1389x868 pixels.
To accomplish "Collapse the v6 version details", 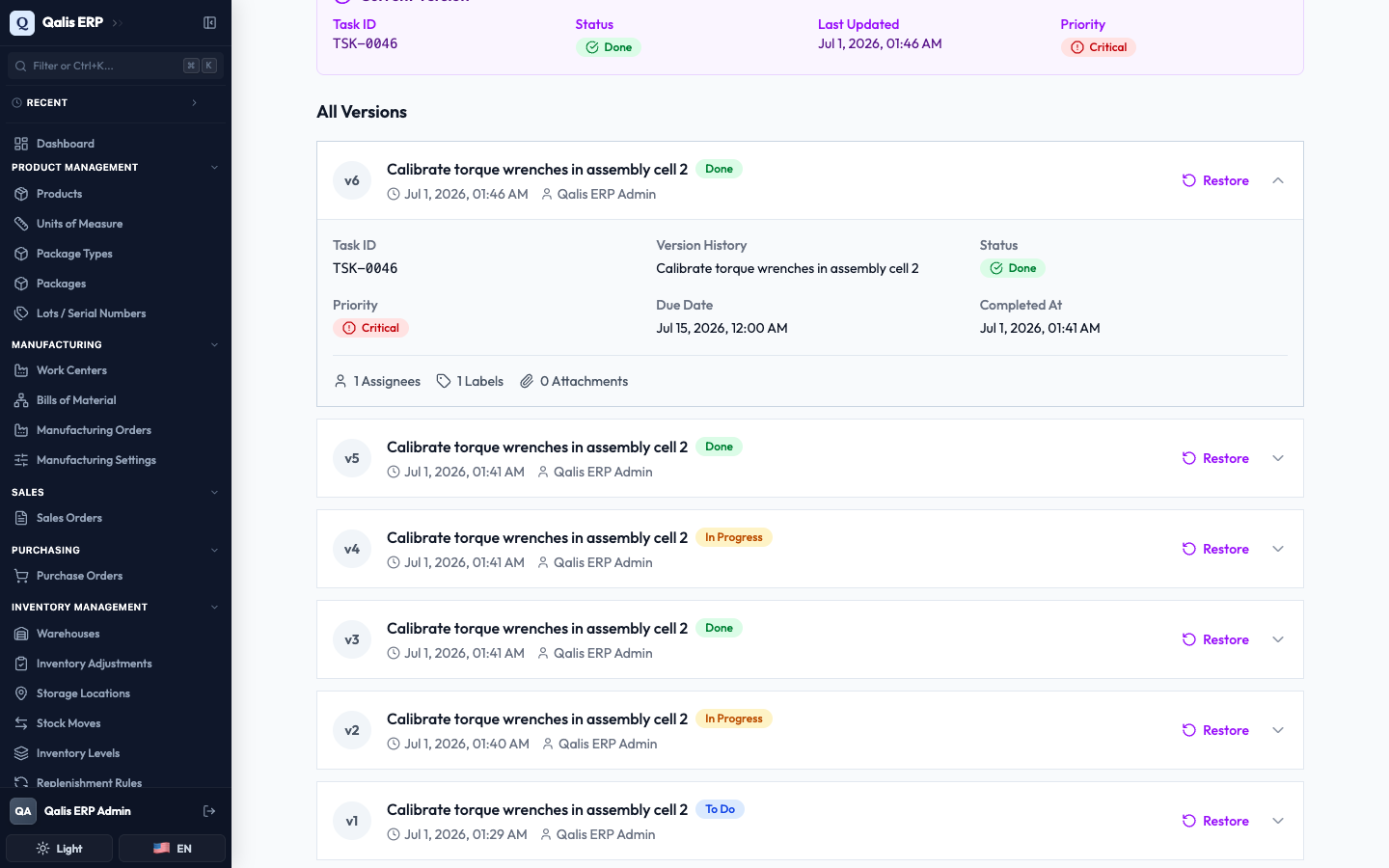I will pos(1278,180).
